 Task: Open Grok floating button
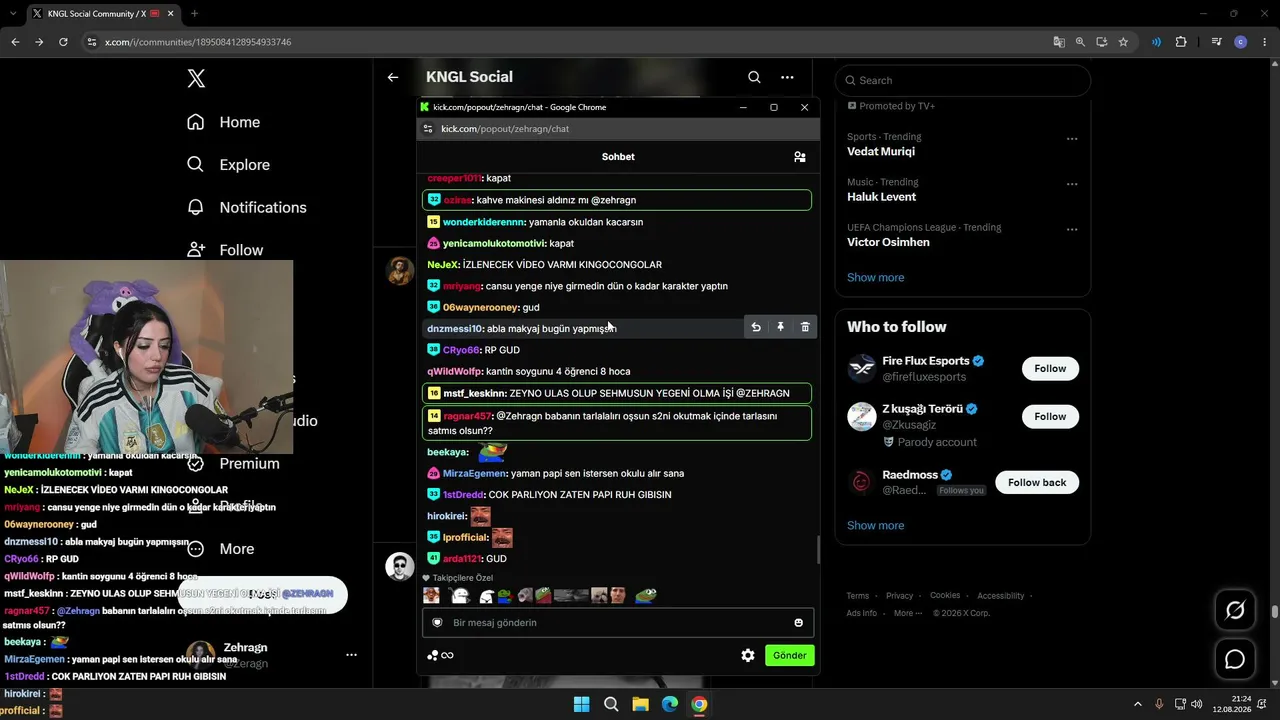tap(1235, 610)
